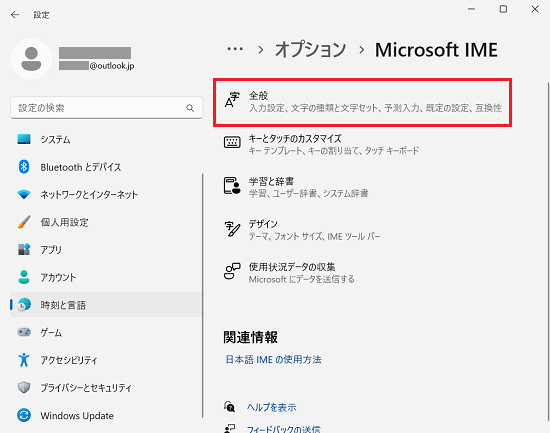Open 日本語 IME の使用方法 link
The height and width of the screenshot is (433, 550).
[x=273, y=359]
